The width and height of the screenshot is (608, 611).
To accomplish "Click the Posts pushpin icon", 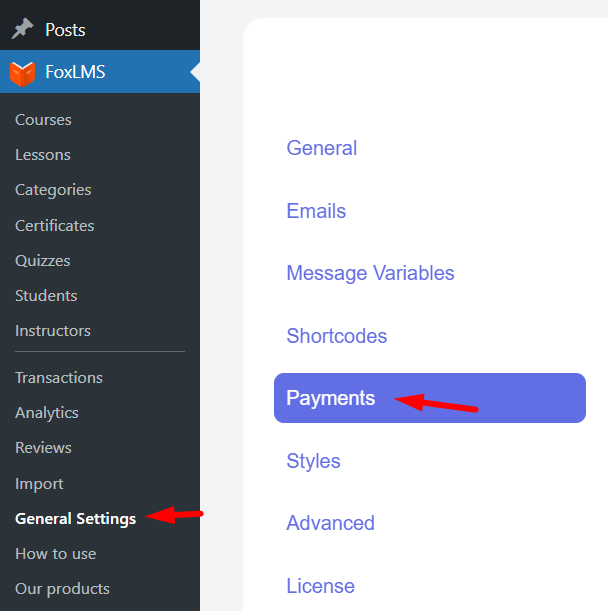I will (x=22, y=30).
